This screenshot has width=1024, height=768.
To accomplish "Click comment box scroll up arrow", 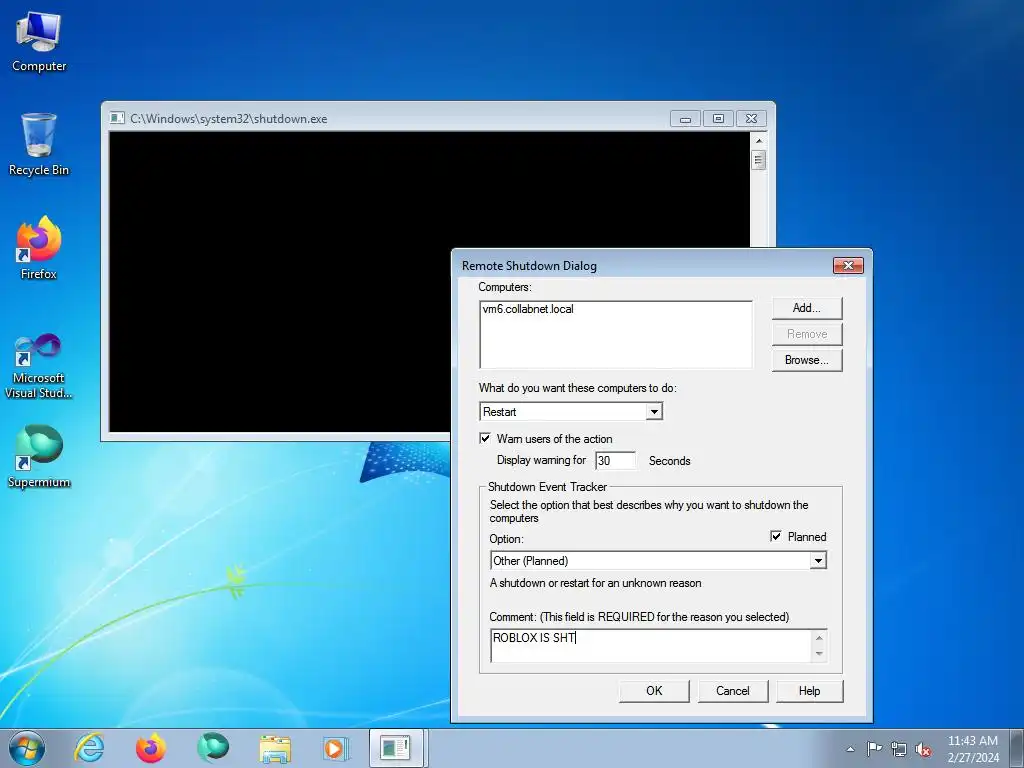I will click(819, 637).
